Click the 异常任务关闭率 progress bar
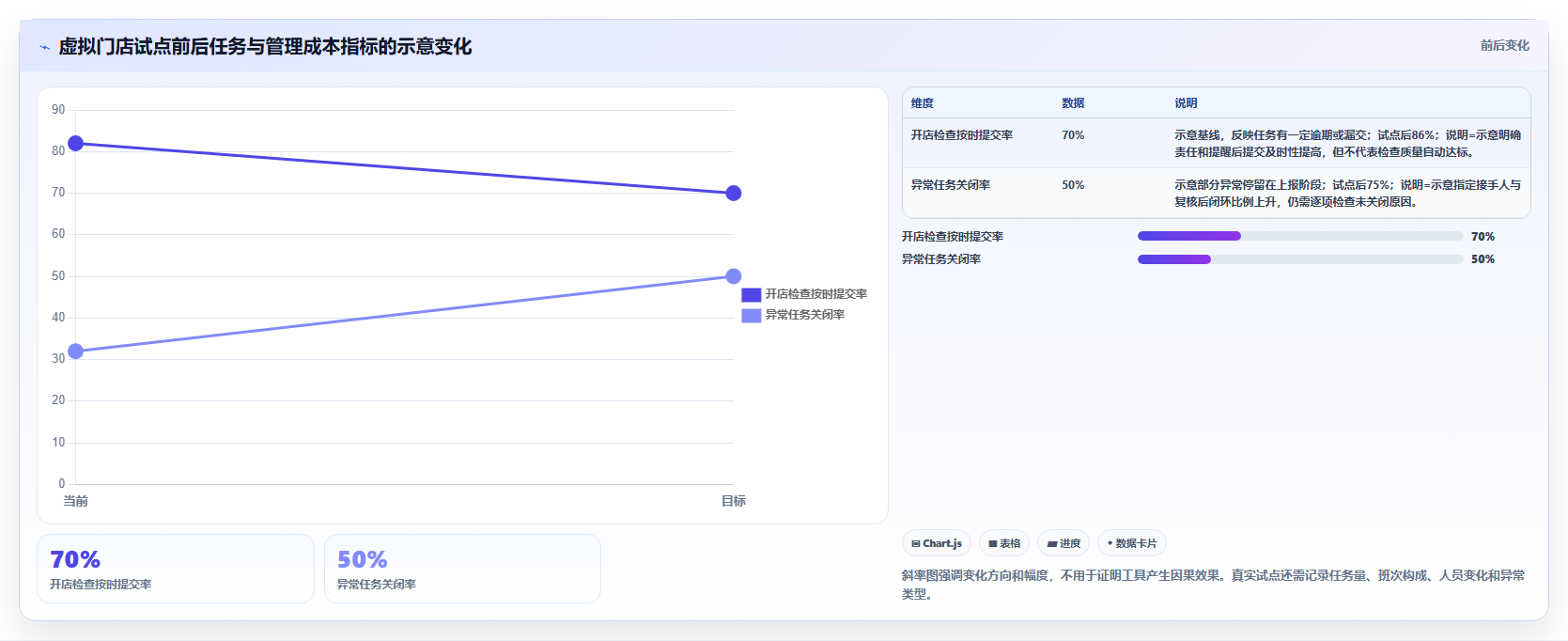 point(1300,259)
